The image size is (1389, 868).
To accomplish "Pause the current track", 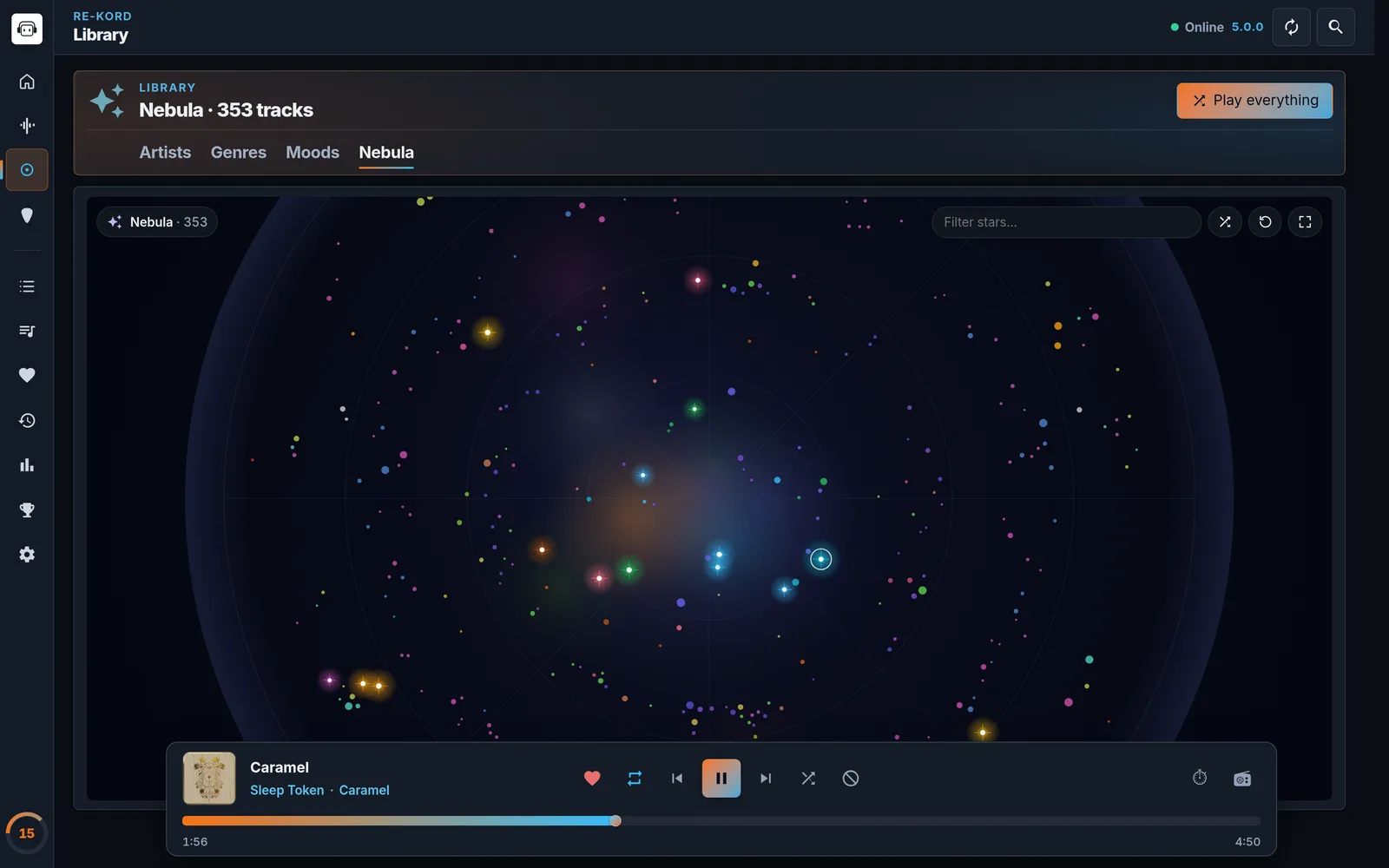I will coord(721,779).
